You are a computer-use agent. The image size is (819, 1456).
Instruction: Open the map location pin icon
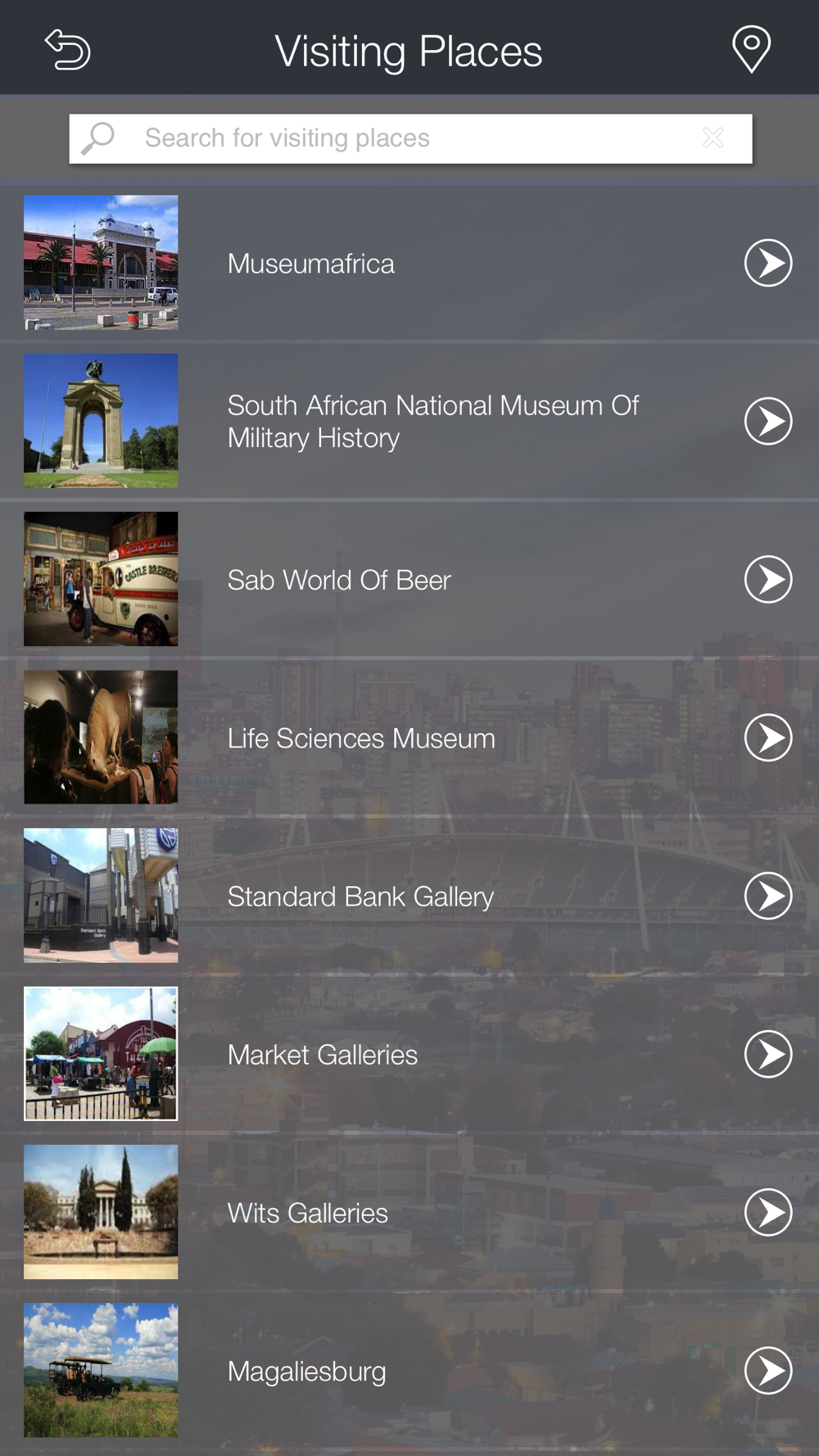(751, 49)
